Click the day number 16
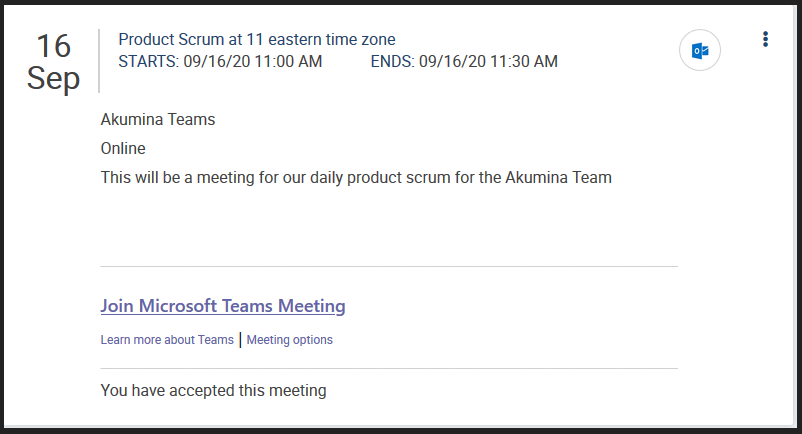 pyautogui.click(x=54, y=46)
